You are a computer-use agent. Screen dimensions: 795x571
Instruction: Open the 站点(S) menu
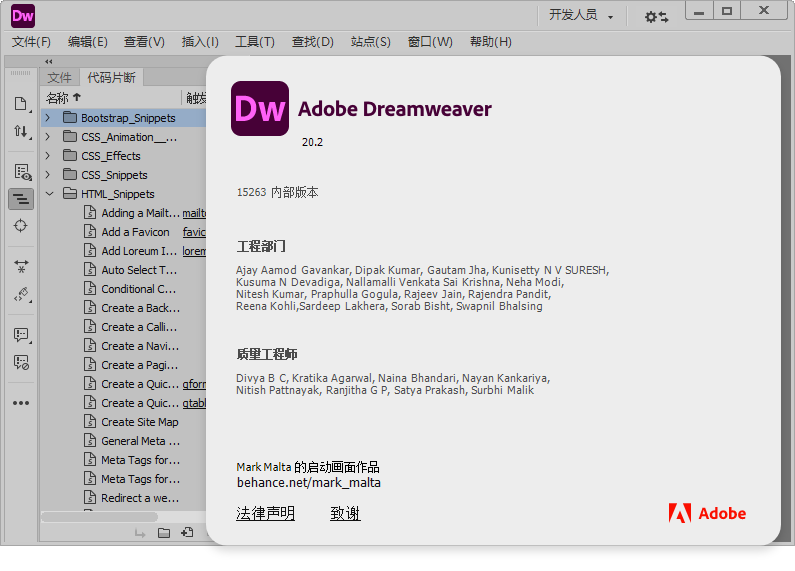(x=371, y=42)
